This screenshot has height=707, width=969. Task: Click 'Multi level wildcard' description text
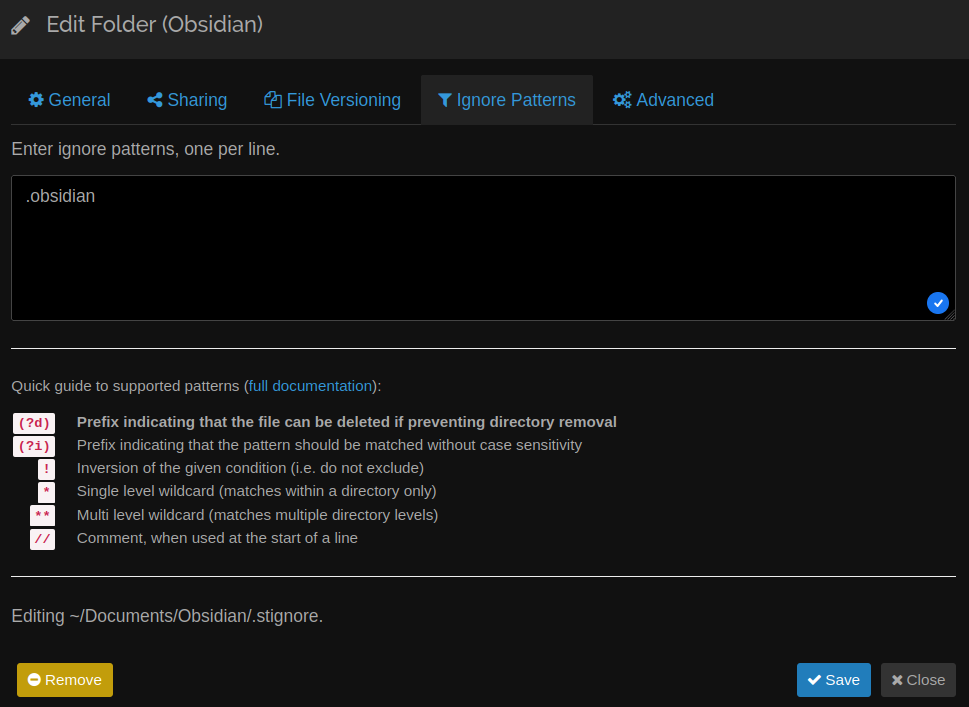click(x=257, y=515)
